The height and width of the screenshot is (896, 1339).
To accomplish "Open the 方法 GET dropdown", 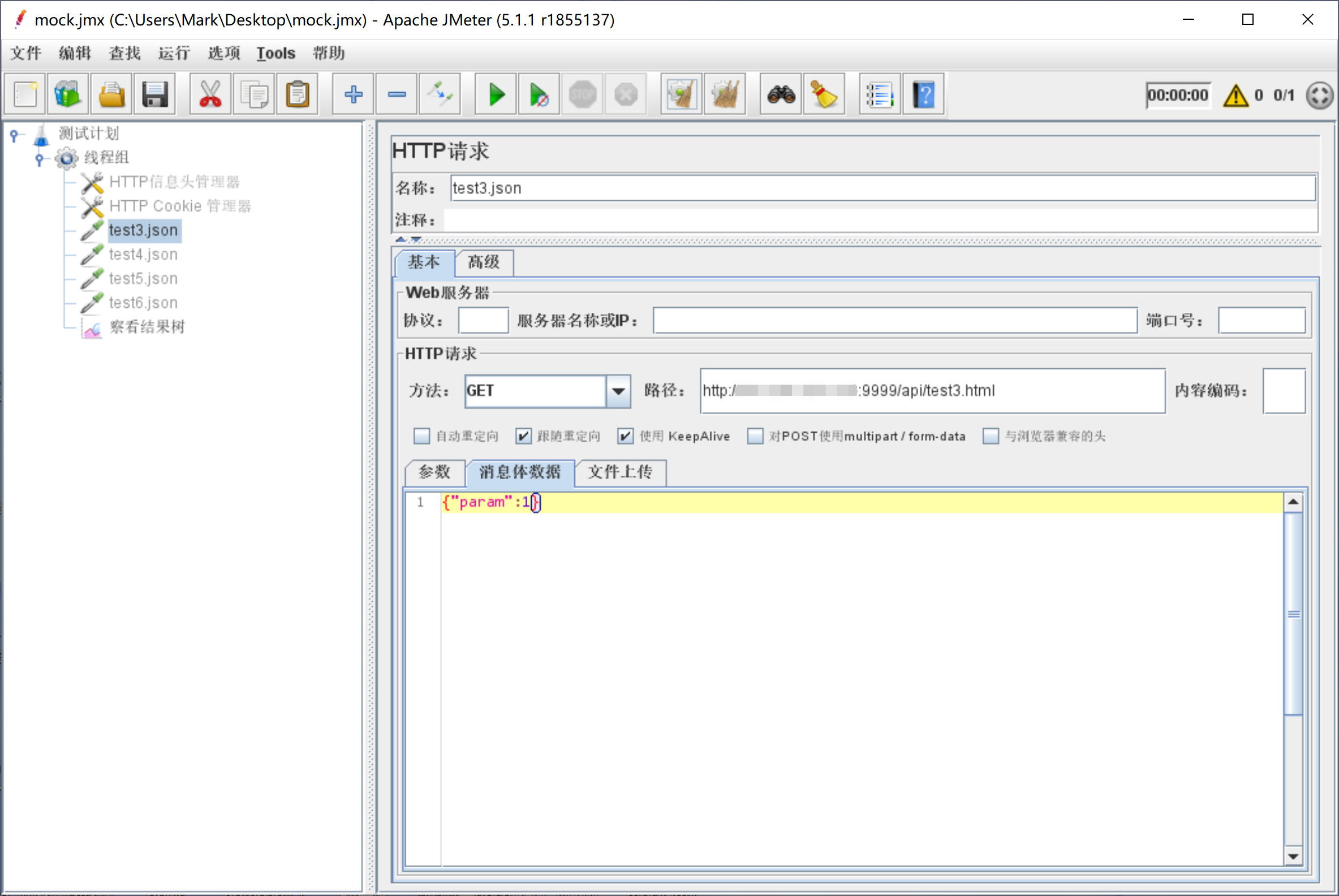I will tap(618, 391).
